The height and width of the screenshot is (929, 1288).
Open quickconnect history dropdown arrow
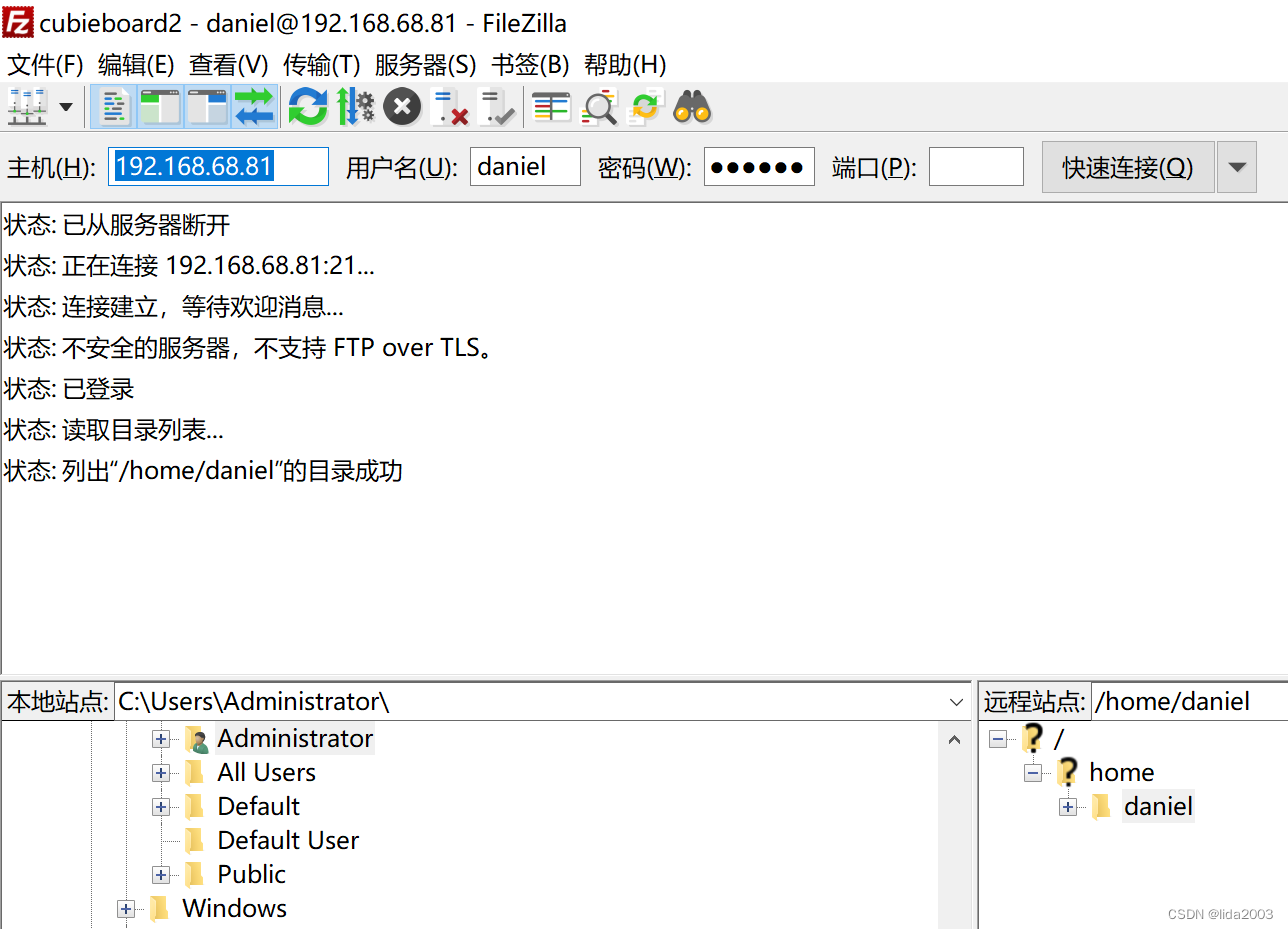[1237, 167]
